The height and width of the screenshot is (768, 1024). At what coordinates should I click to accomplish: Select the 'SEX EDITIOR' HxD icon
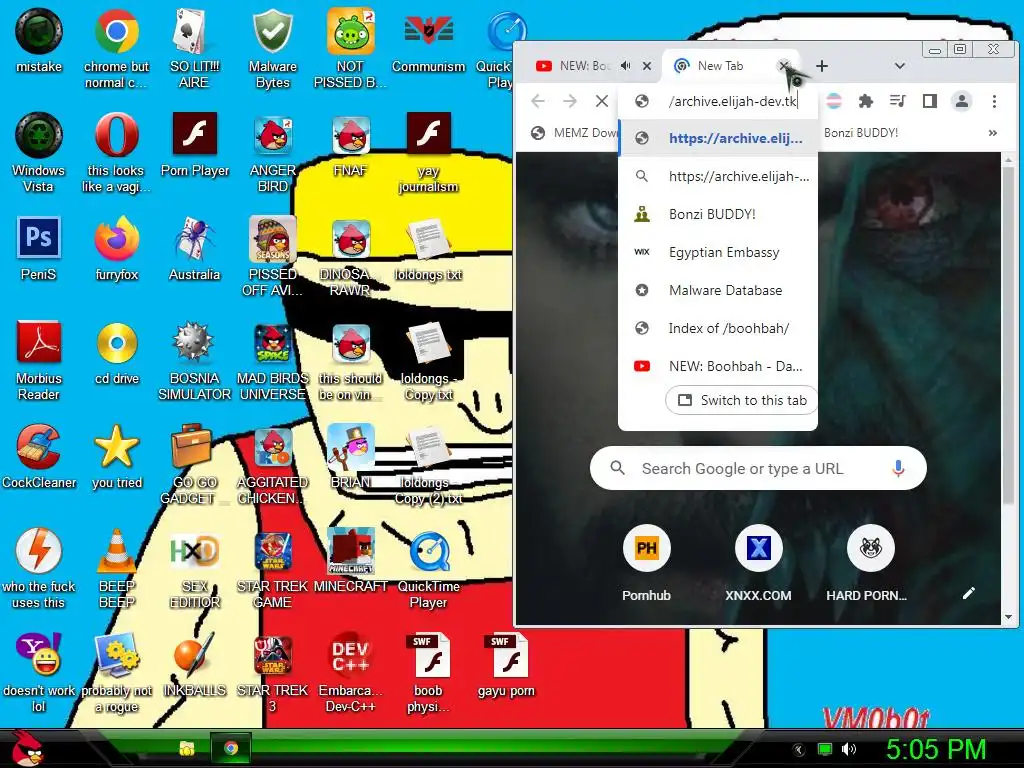pos(194,568)
